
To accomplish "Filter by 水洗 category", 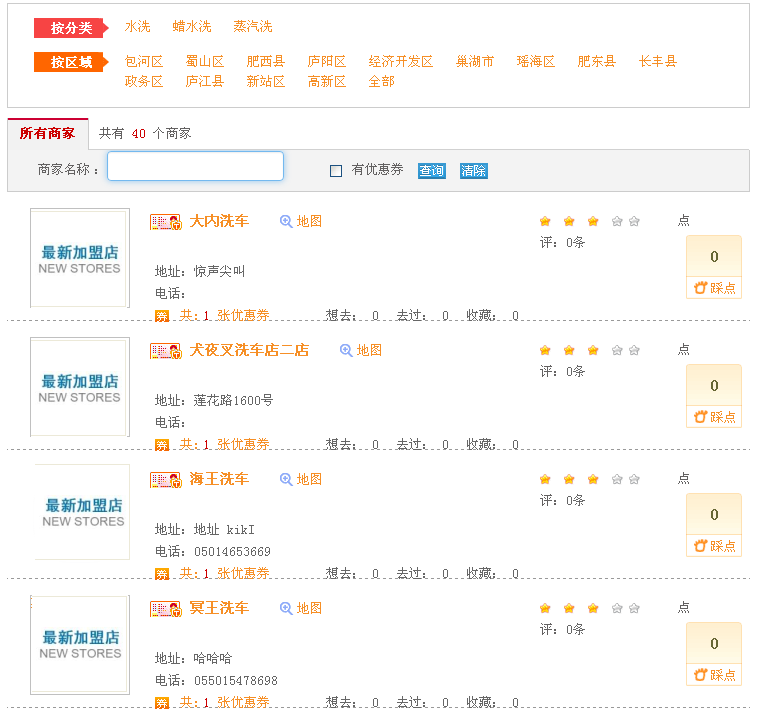I will 138,26.
